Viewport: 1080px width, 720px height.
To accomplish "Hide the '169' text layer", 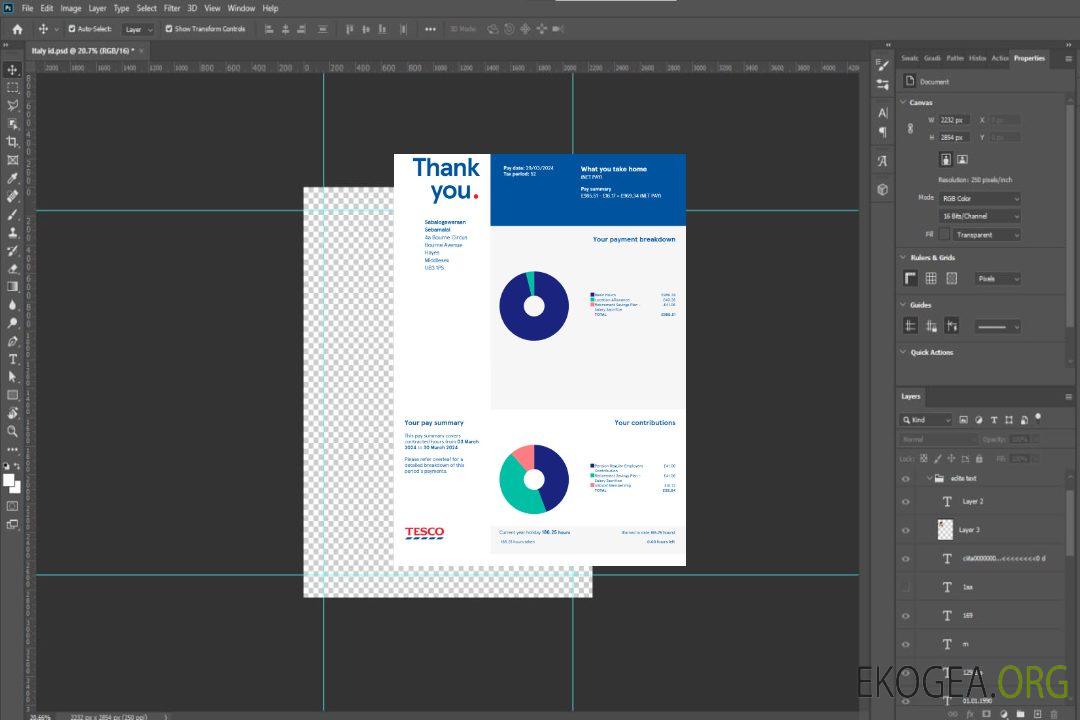I will 906,616.
